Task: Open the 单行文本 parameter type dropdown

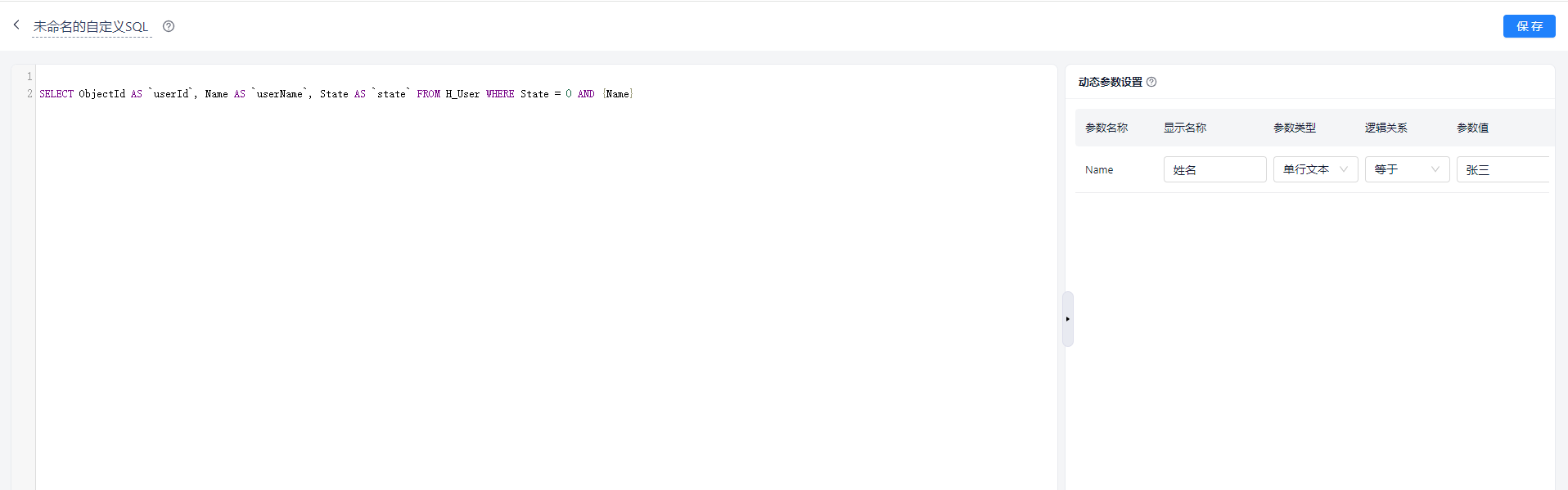Action: tap(1315, 169)
